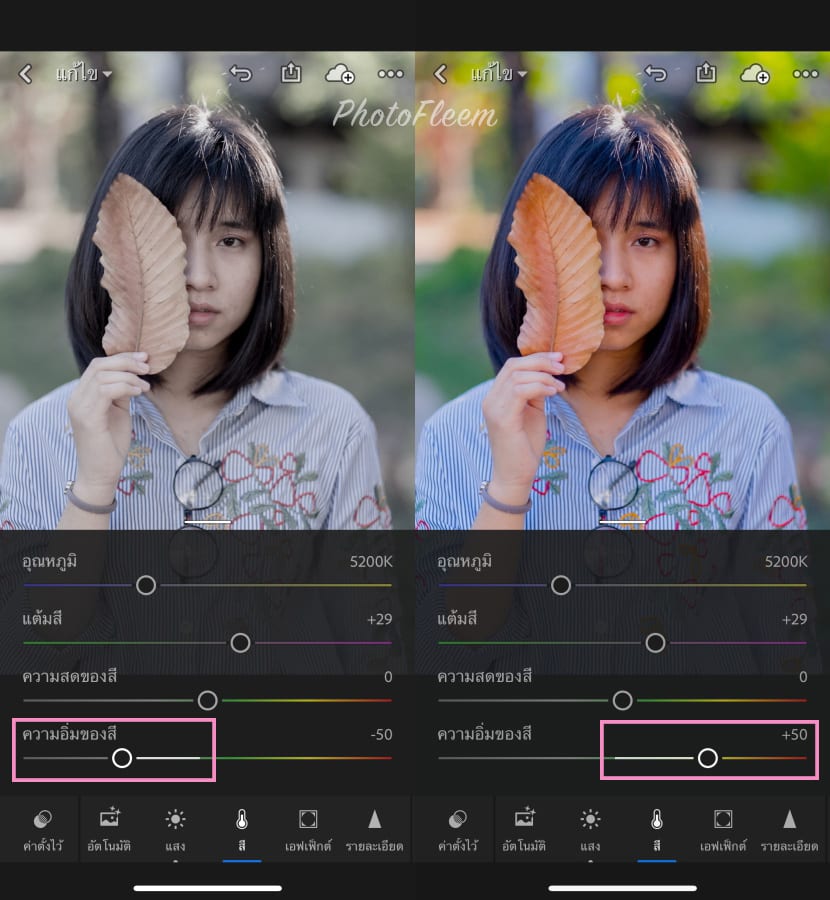Tap cloud add icon in right screen
Screen dimensions: 830x900
(x=755, y=74)
